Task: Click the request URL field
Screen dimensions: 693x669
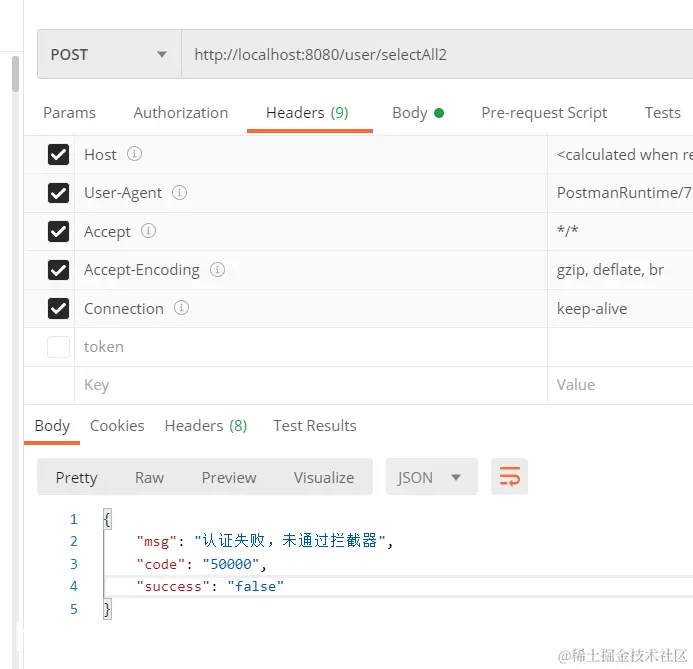Action: click(x=437, y=54)
